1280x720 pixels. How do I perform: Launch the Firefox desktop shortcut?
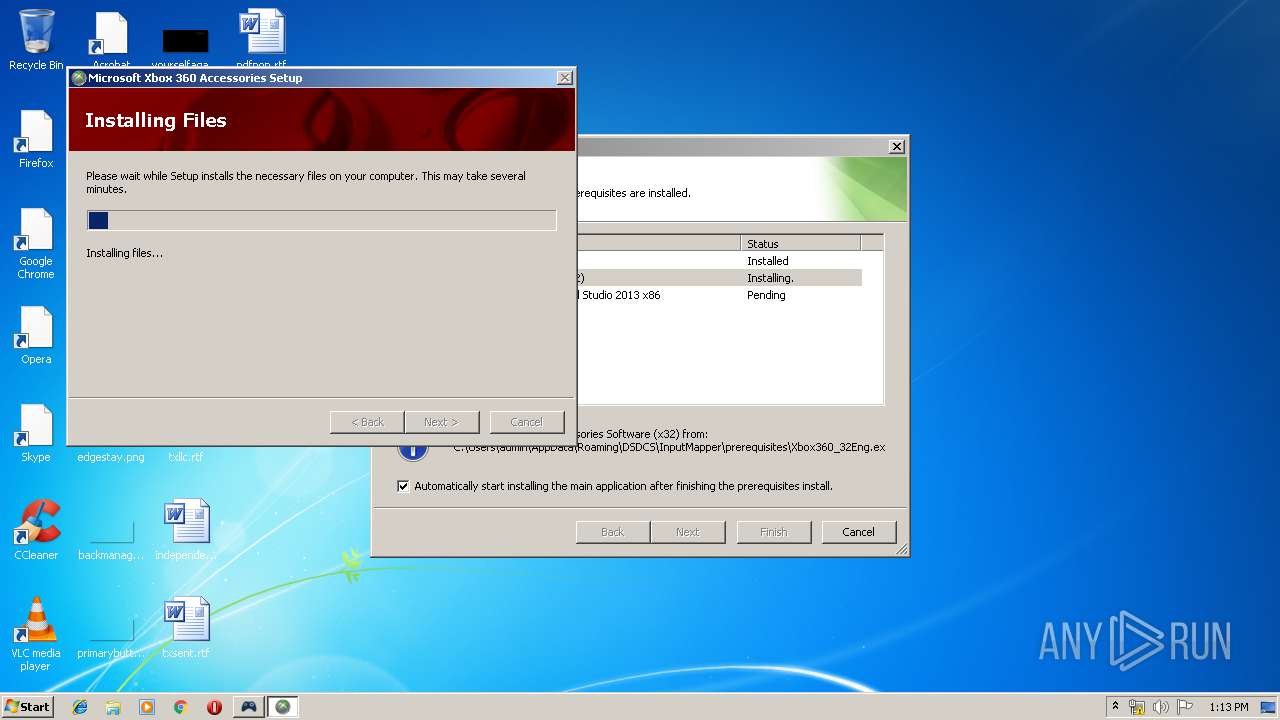(x=36, y=139)
